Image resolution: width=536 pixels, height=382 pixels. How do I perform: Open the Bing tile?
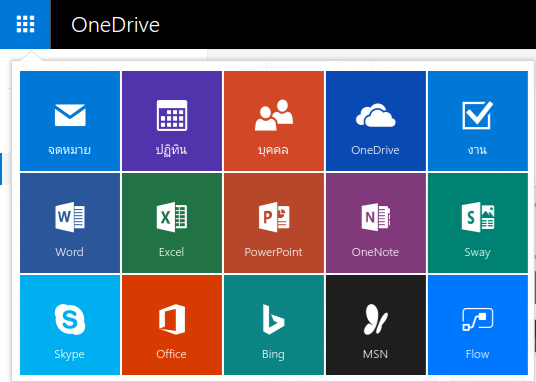tap(274, 325)
